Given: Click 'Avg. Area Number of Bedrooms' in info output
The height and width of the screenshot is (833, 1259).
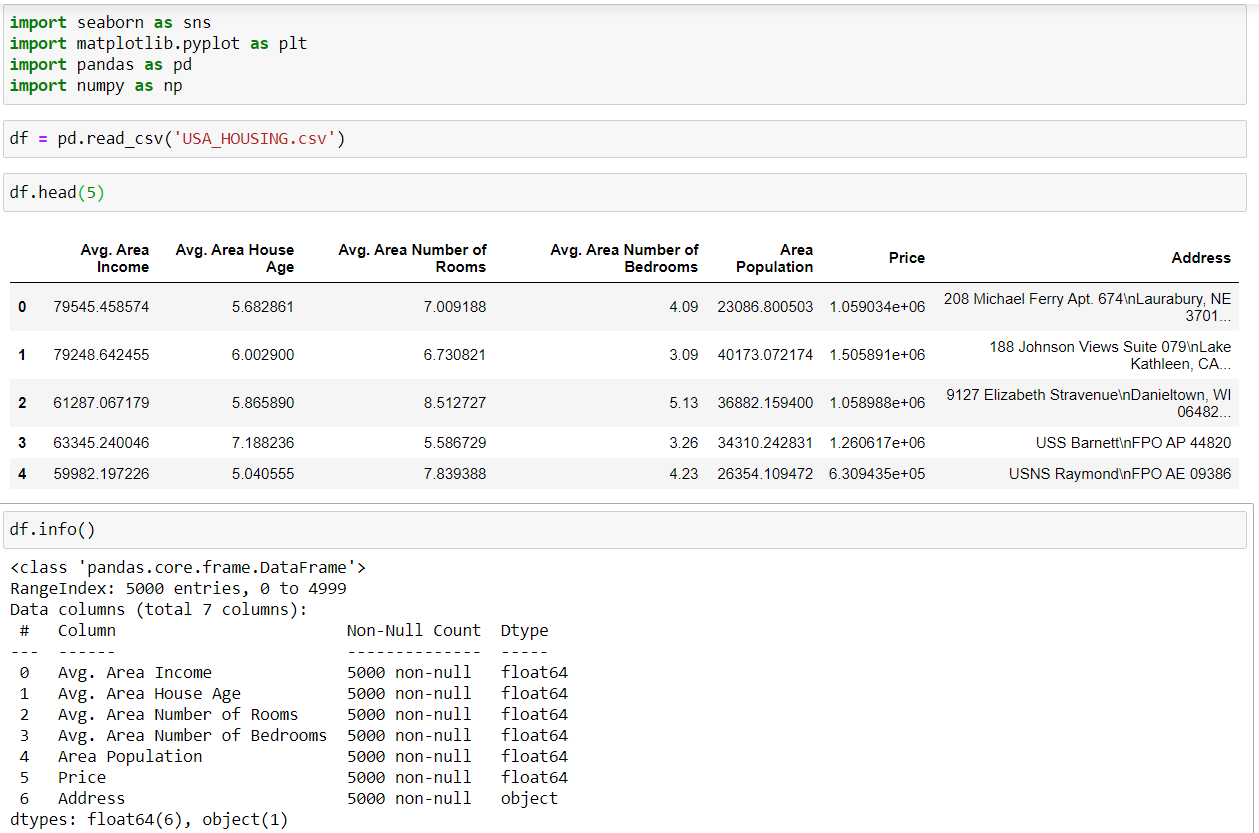Looking at the screenshot, I should [192, 735].
